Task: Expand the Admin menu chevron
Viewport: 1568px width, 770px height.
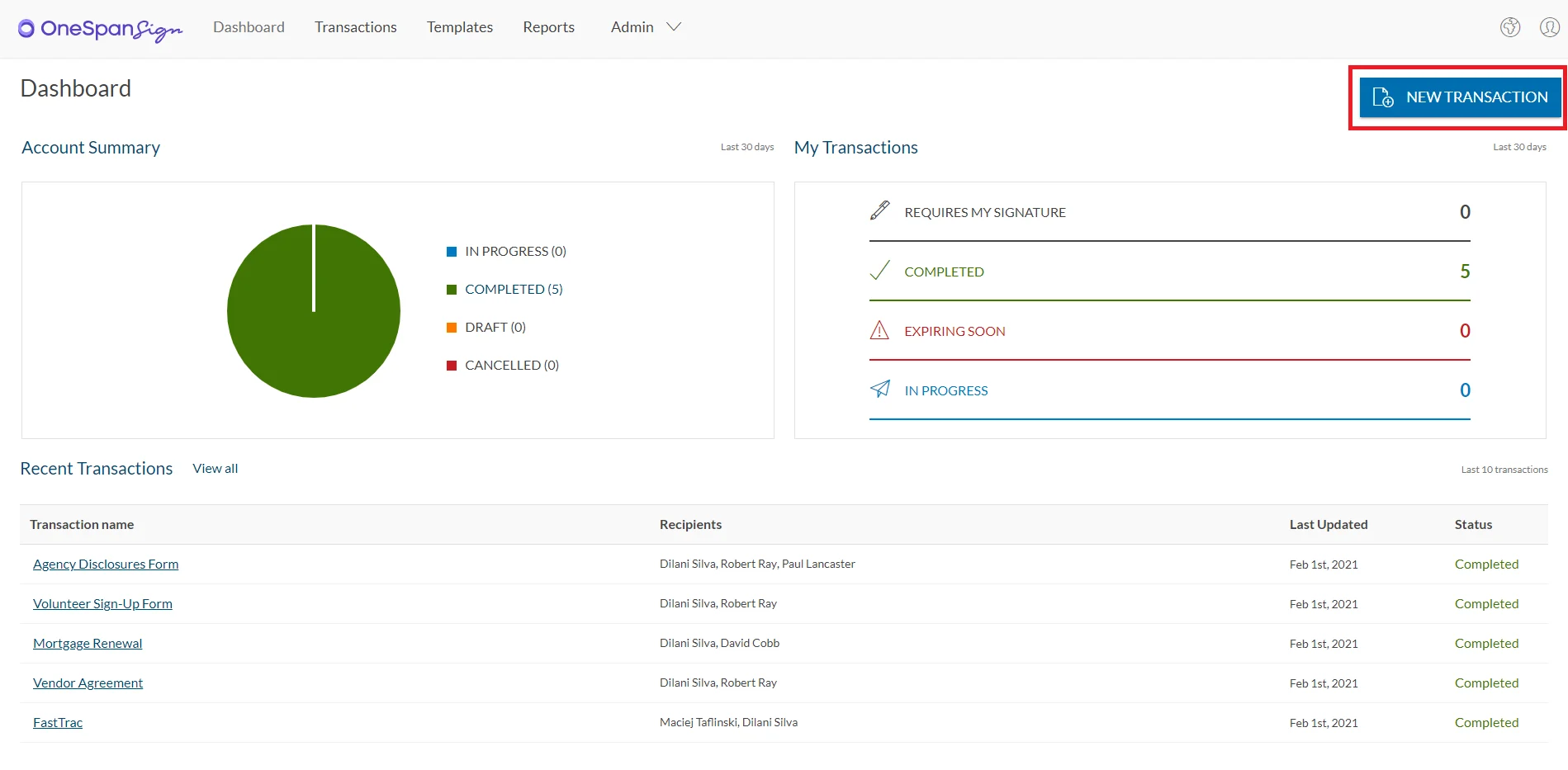Action: (674, 27)
